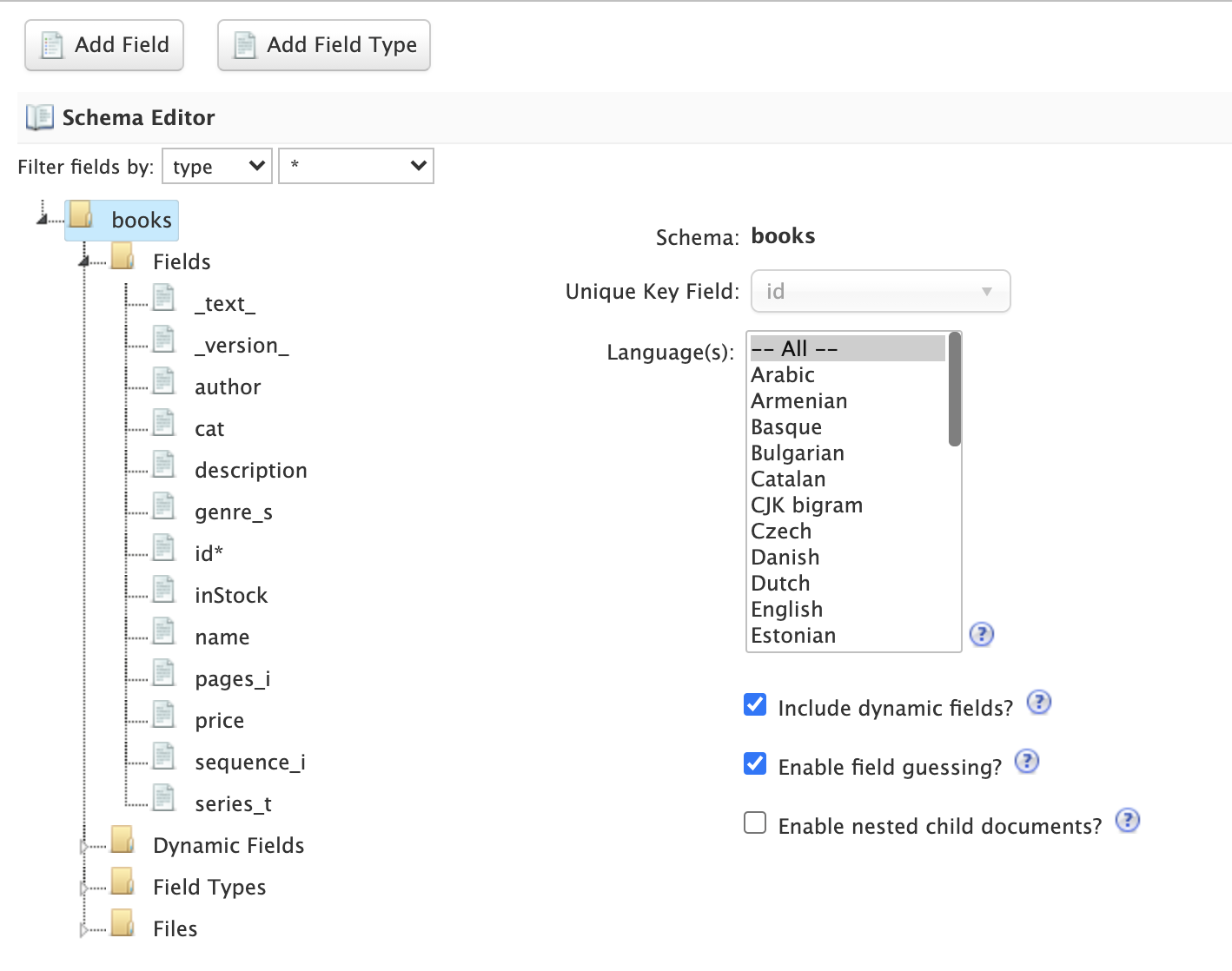1232x971 pixels.
Task: Click the Dynamic Fields folder icon
Action: click(x=123, y=840)
